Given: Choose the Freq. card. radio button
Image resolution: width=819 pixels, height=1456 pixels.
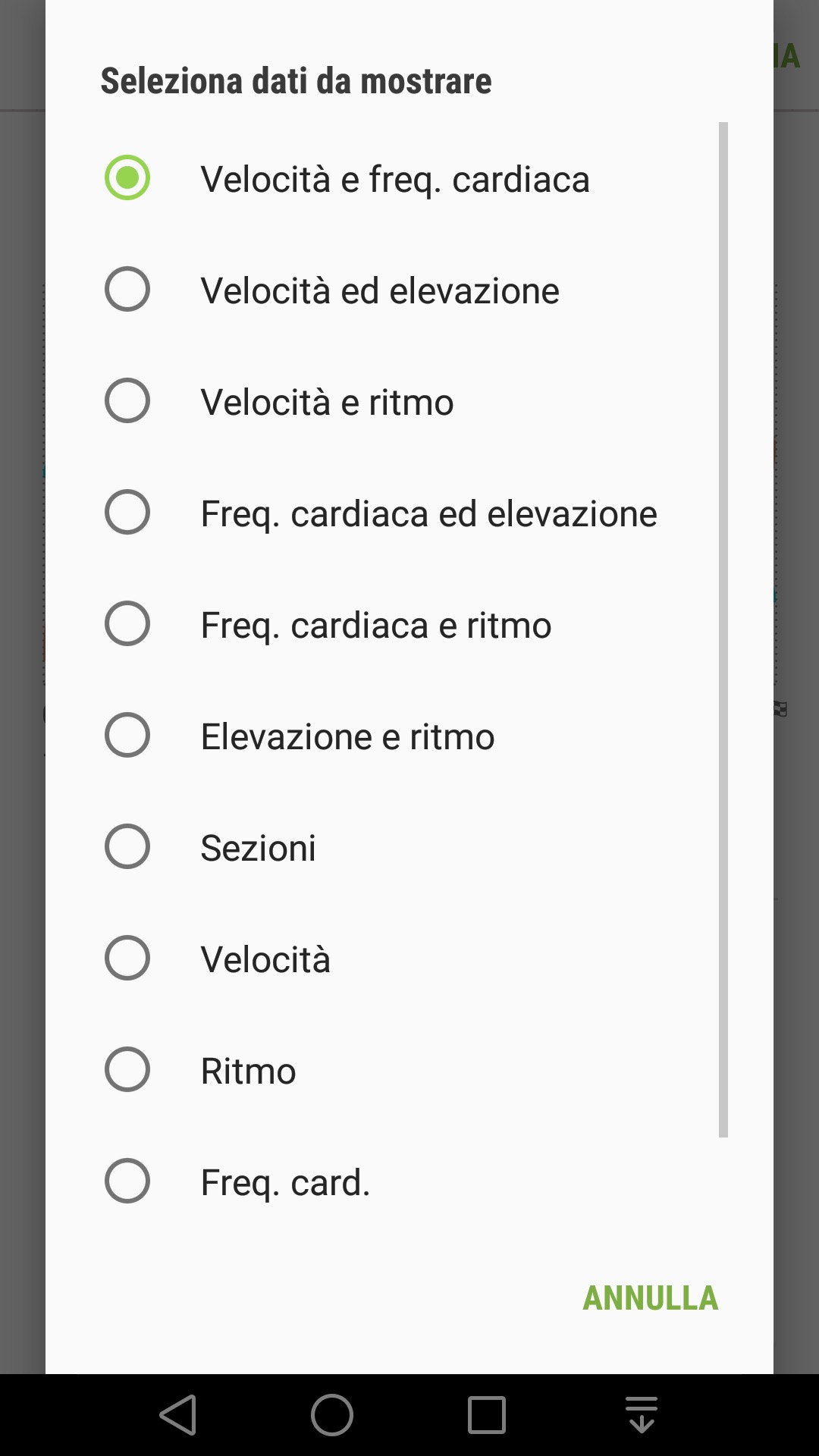Looking at the screenshot, I should [x=127, y=1181].
